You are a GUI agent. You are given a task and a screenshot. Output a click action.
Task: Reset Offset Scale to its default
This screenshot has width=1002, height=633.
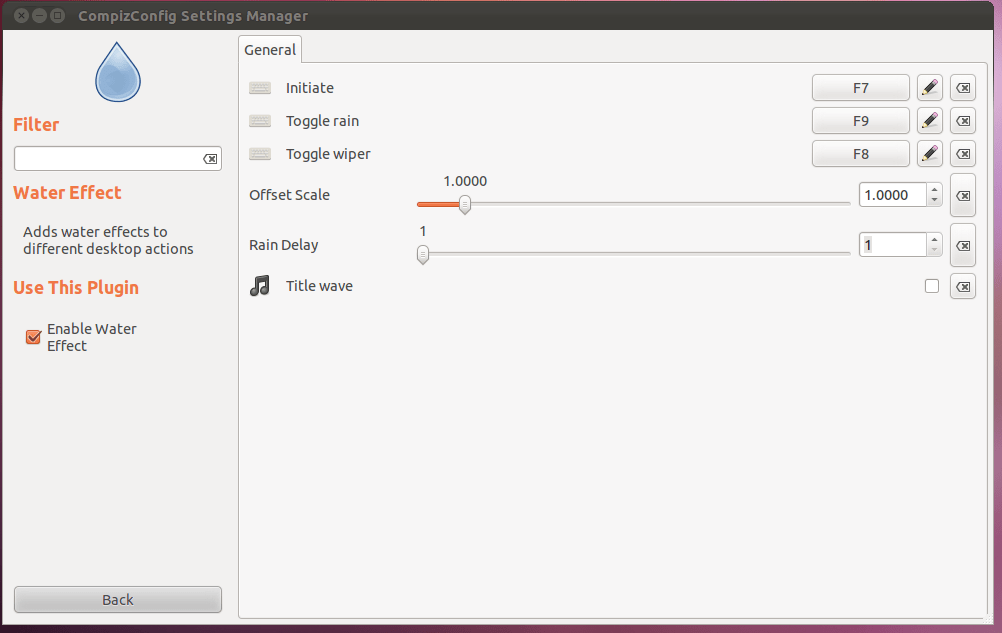pyautogui.click(x=963, y=195)
